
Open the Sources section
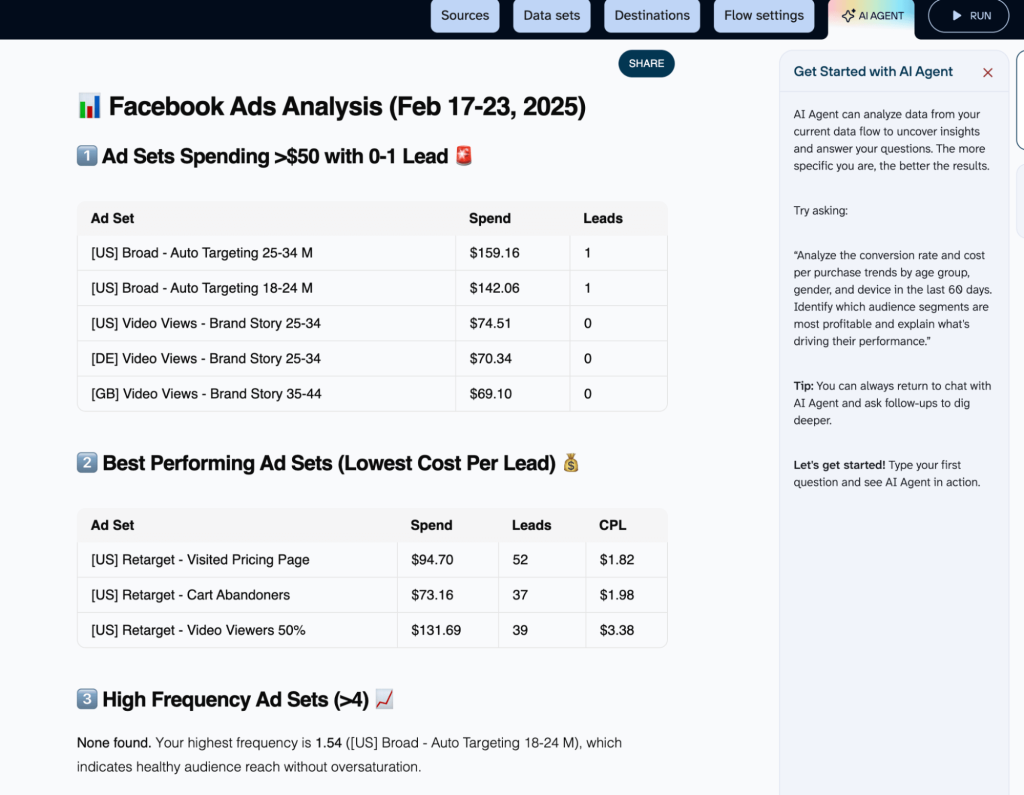pyautogui.click(x=464, y=15)
